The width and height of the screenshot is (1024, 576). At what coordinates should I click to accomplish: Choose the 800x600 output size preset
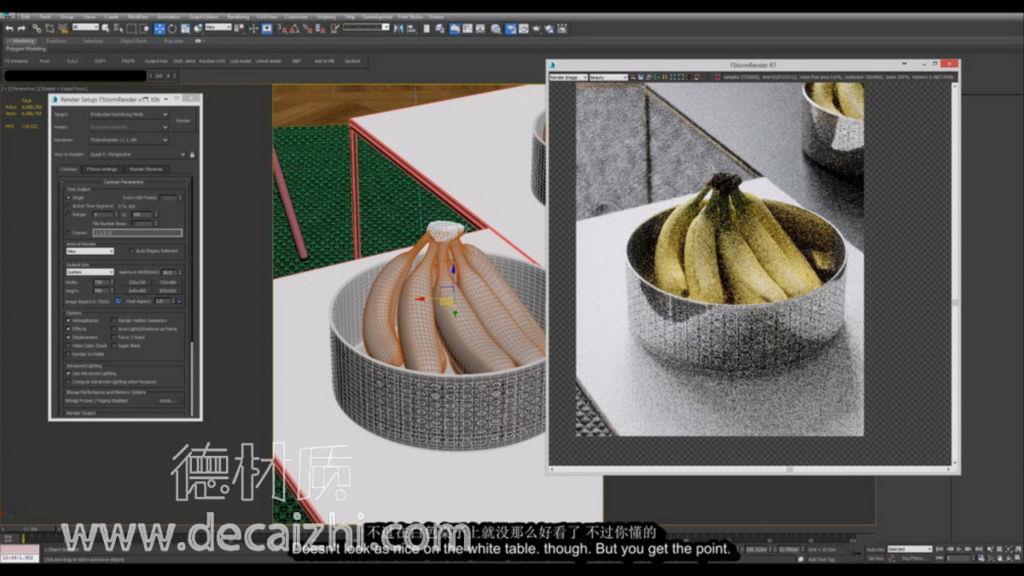pyautogui.click(x=168, y=291)
